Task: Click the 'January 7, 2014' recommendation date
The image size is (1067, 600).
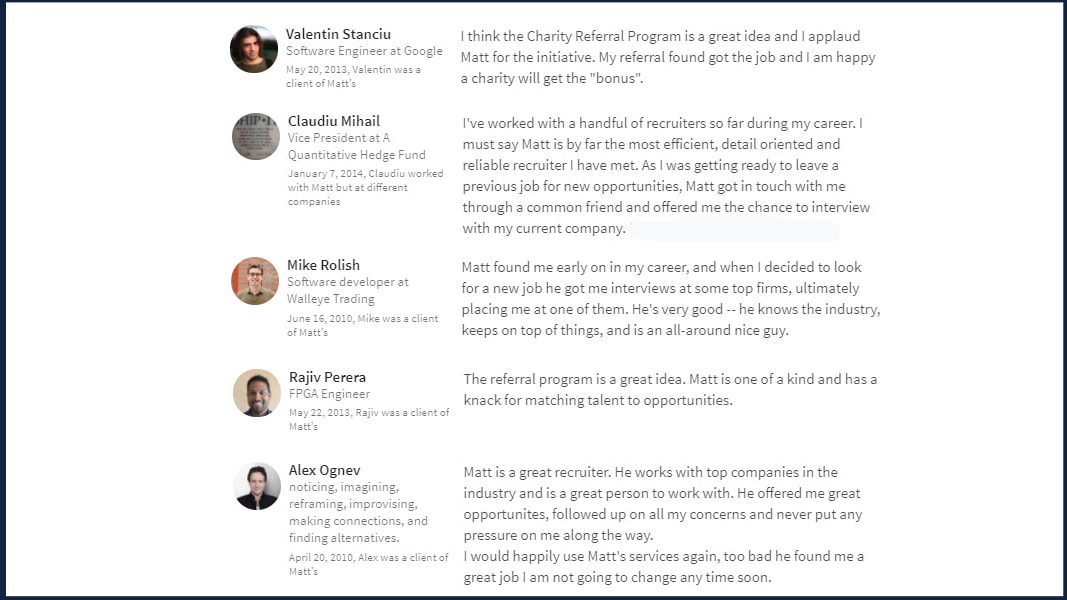Action: click(x=325, y=173)
